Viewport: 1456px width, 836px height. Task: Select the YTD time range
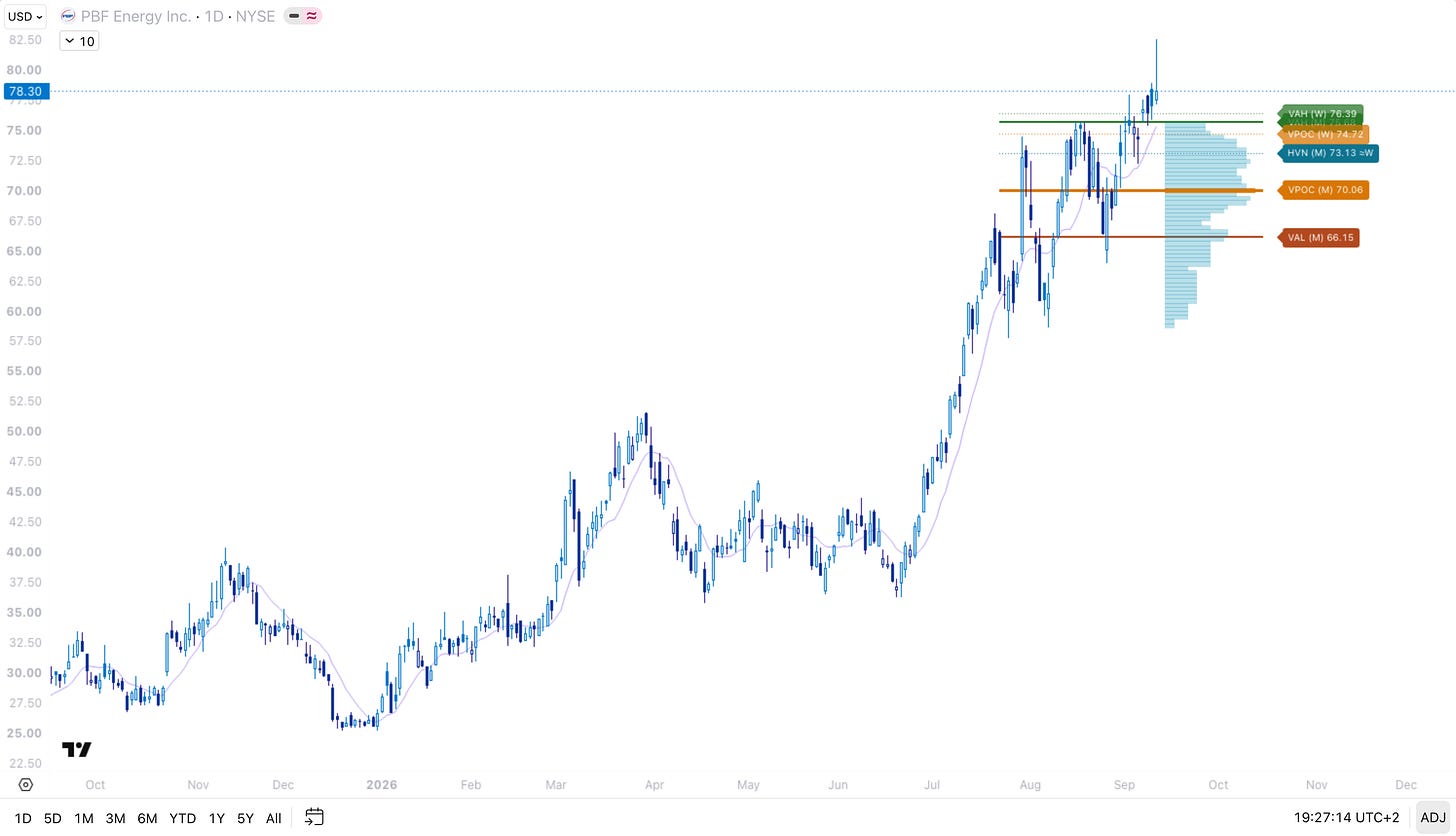(x=182, y=818)
